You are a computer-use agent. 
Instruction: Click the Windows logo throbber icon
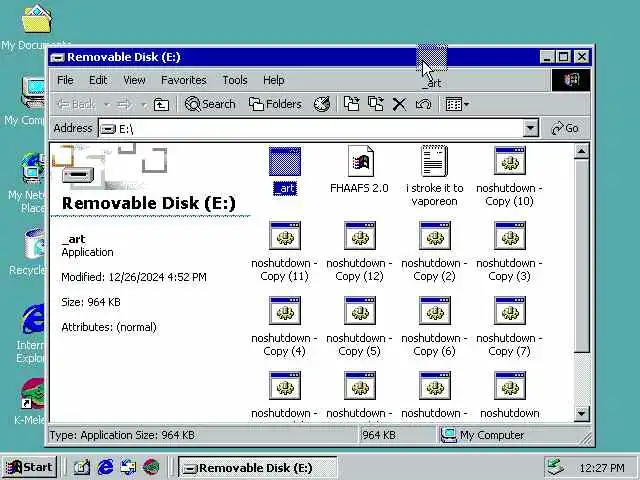(571, 80)
